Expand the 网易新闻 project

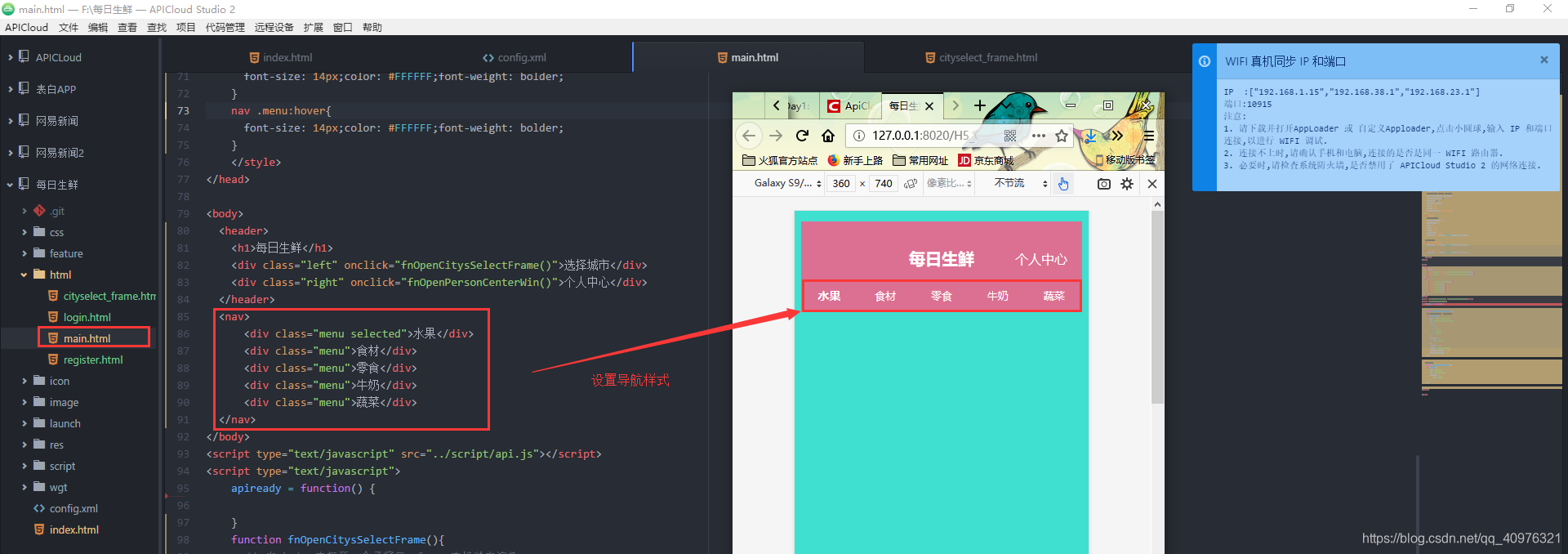tap(10, 121)
